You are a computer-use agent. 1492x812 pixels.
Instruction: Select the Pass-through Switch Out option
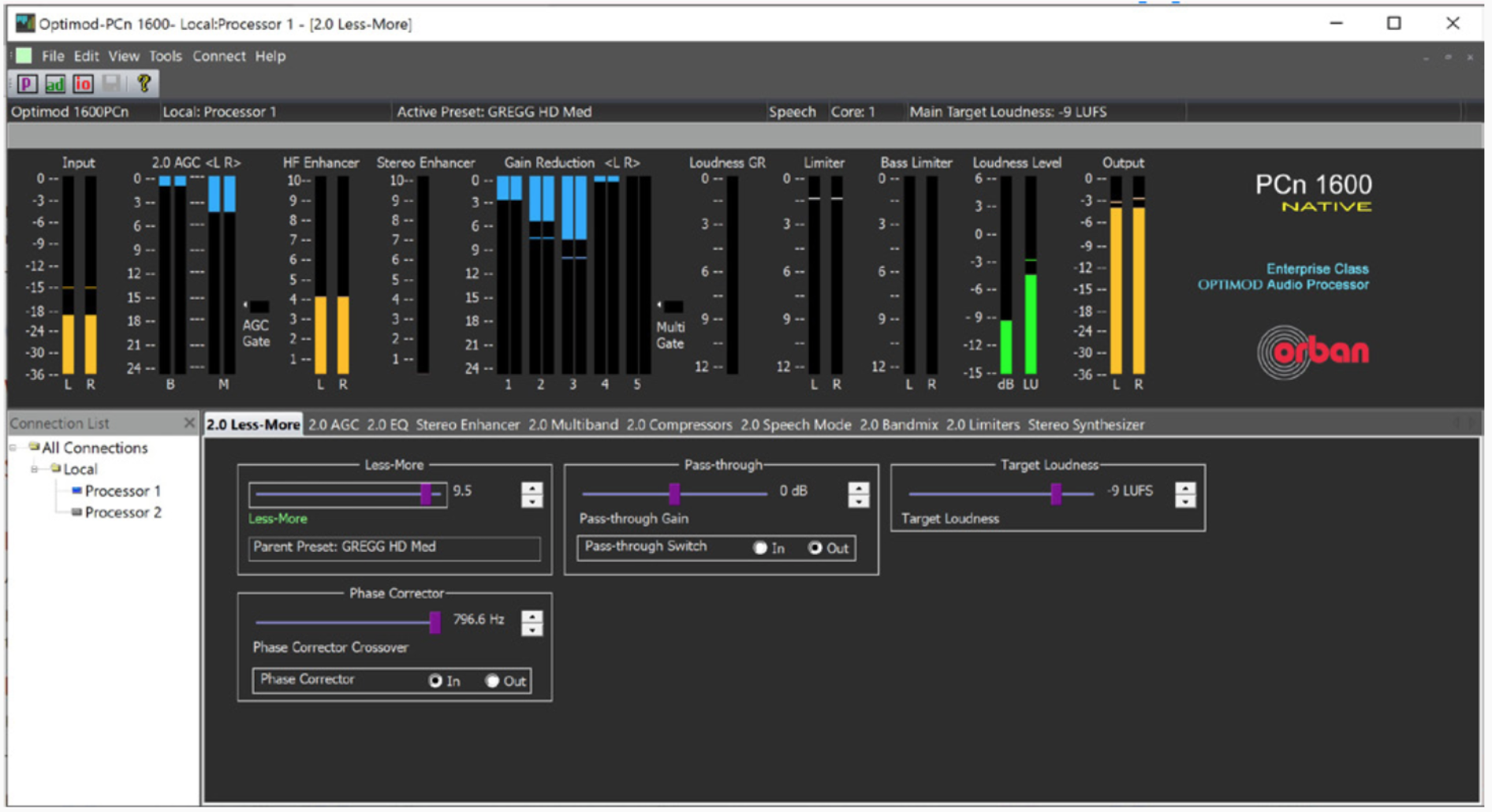(815, 548)
